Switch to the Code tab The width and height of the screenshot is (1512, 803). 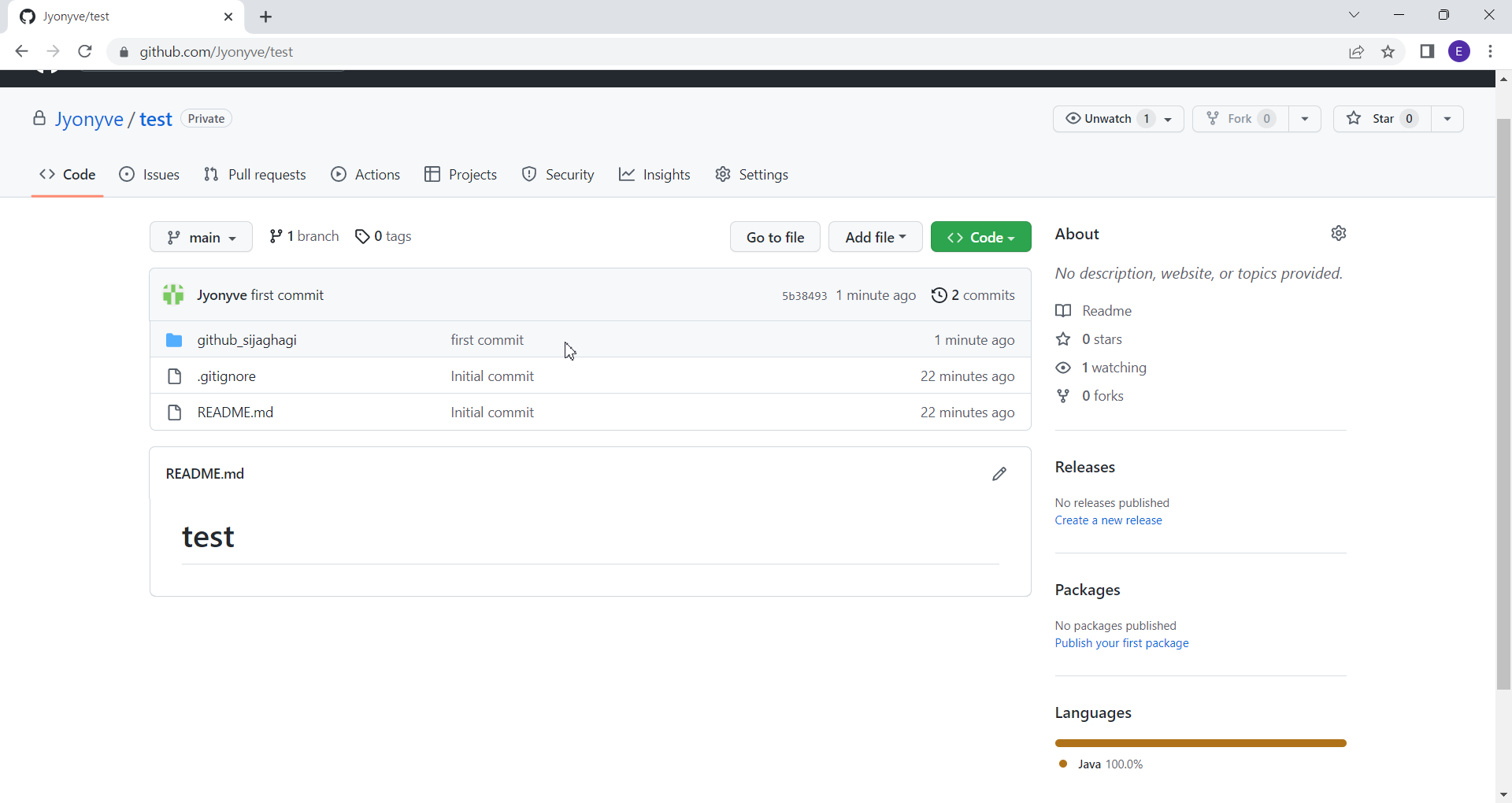click(68, 175)
